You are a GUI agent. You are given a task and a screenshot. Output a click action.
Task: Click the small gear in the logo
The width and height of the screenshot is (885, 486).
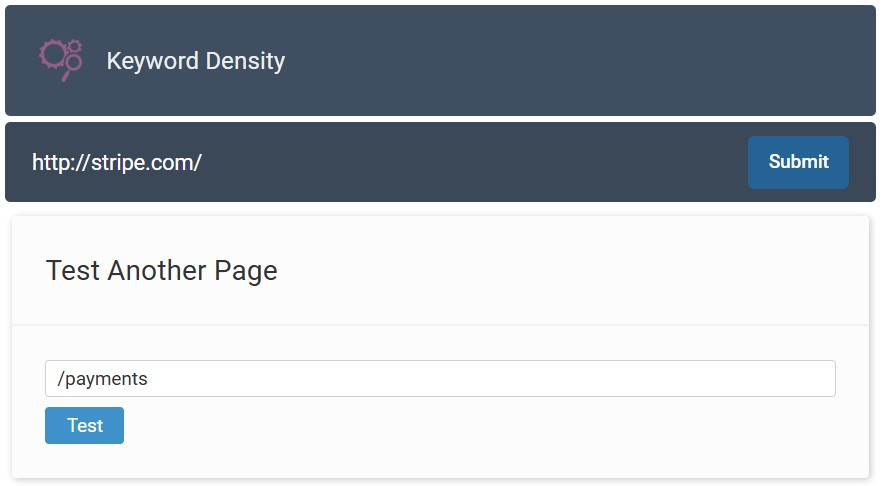[75, 46]
